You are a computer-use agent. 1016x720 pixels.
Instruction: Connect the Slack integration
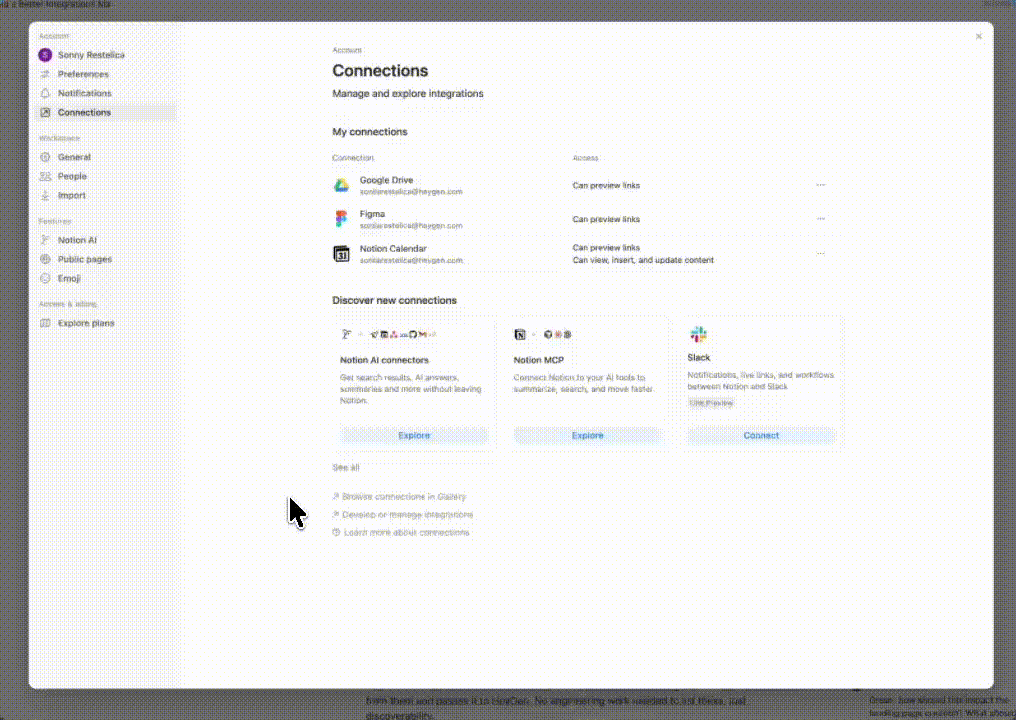click(x=761, y=436)
